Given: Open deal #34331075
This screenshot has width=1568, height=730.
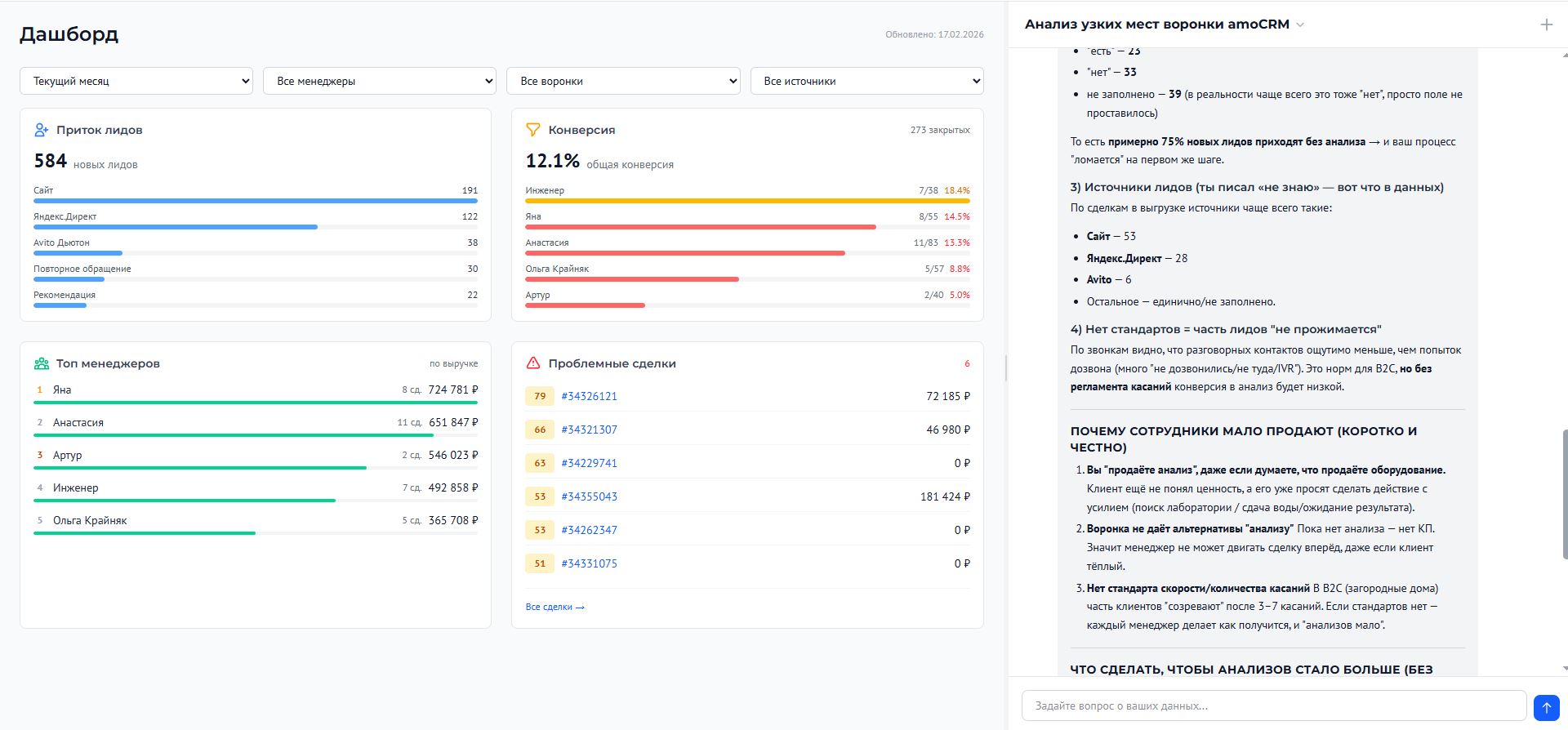Looking at the screenshot, I should click(x=589, y=563).
